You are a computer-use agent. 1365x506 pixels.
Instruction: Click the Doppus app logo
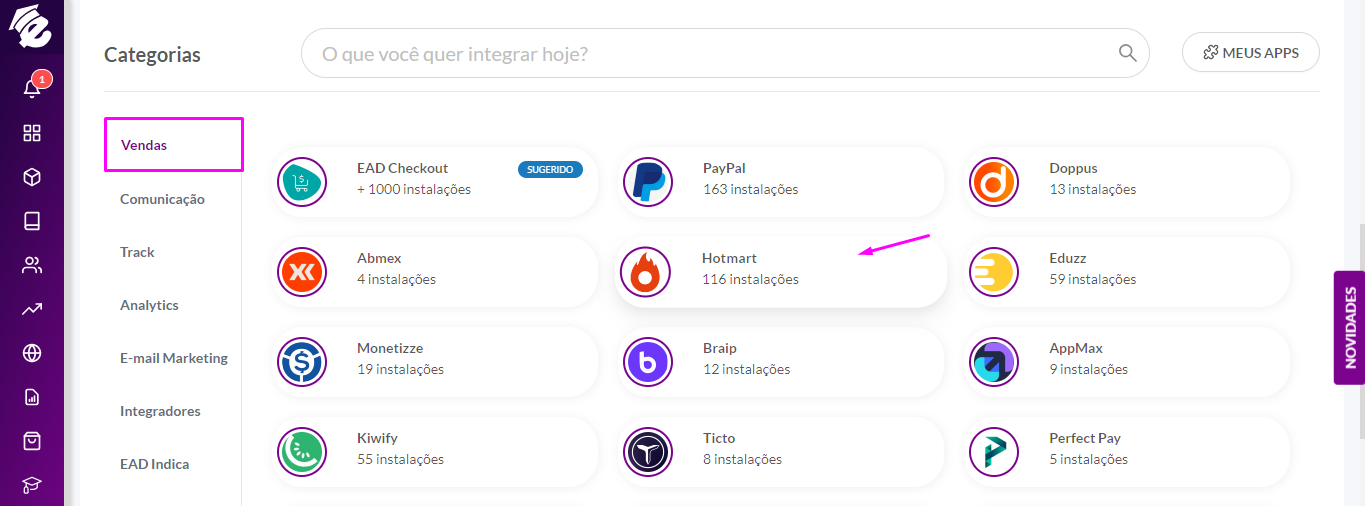click(x=994, y=182)
